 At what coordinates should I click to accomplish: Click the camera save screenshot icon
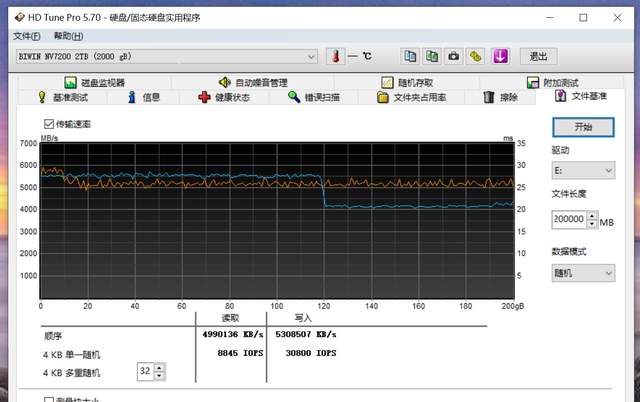pos(453,56)
